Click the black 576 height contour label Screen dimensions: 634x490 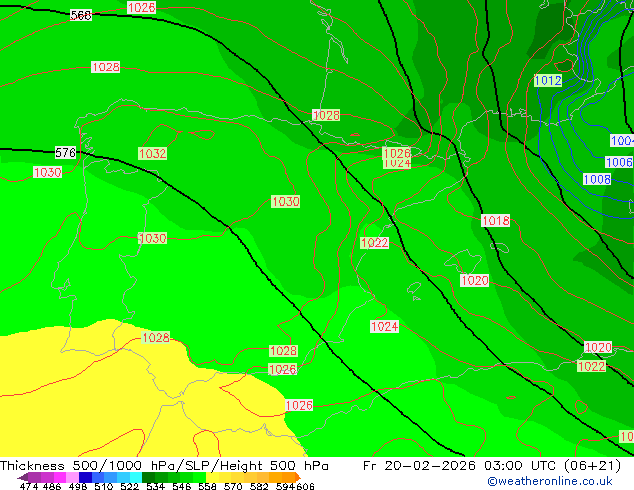click(66, 152)
